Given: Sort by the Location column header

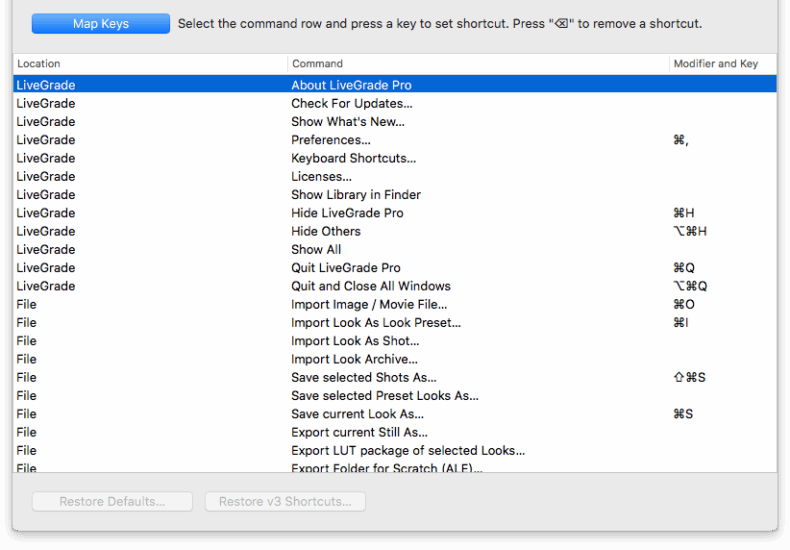Looking at the screenshot, I should [150, 64].
